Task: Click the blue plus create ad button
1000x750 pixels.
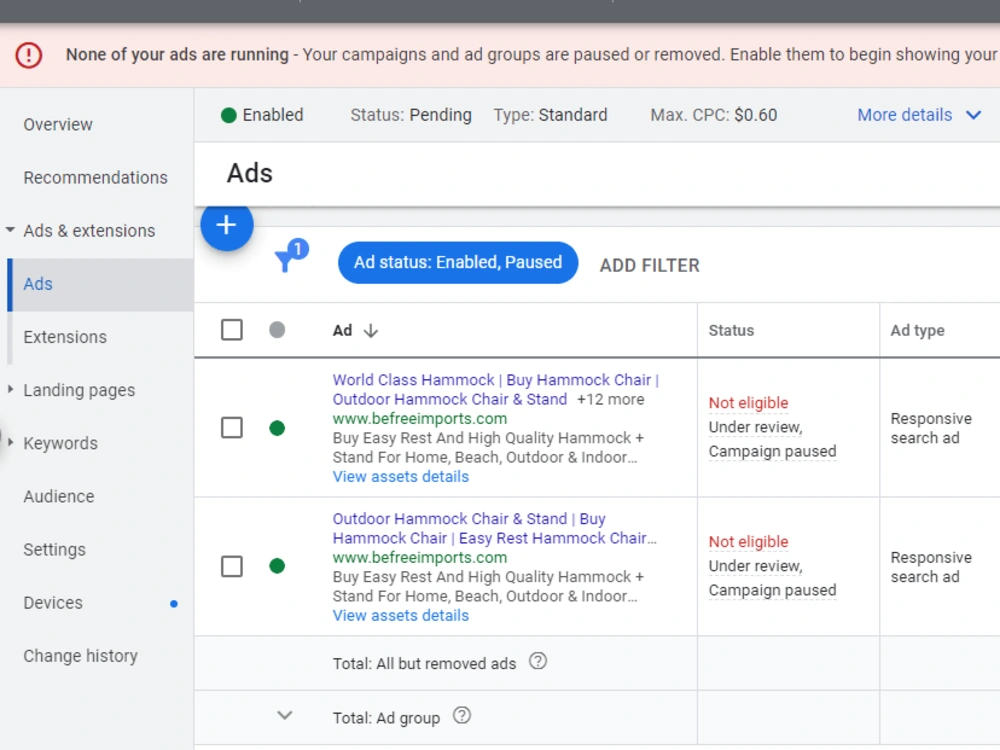Action: click(226, 224)
